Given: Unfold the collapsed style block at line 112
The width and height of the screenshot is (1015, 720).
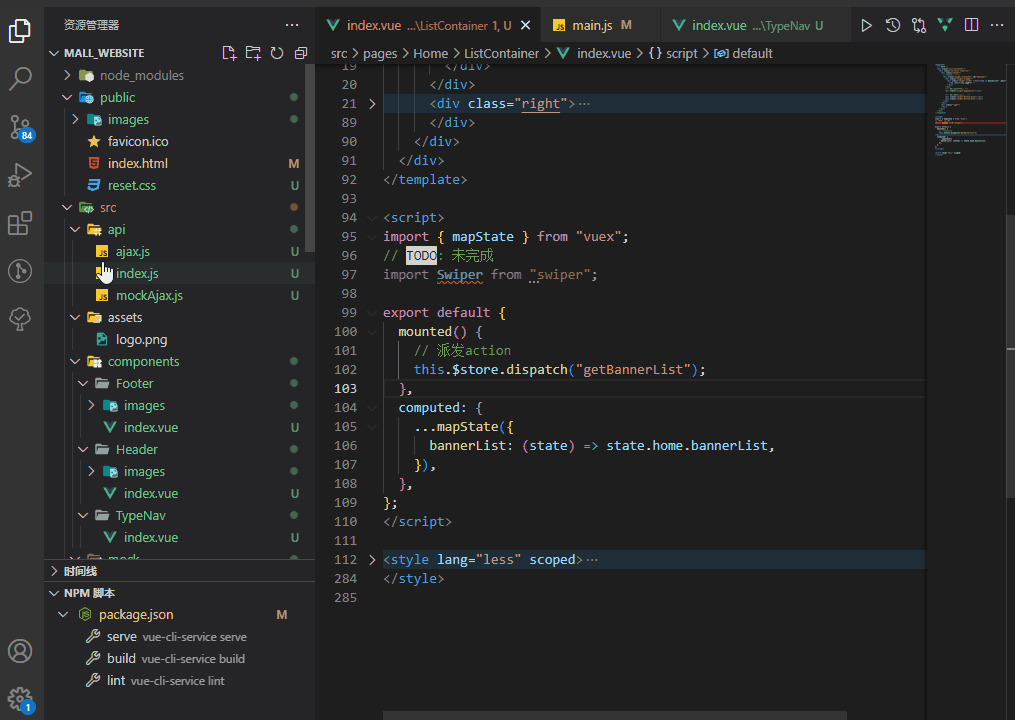Looking at the screenshot, I should (x=372, y=560).
